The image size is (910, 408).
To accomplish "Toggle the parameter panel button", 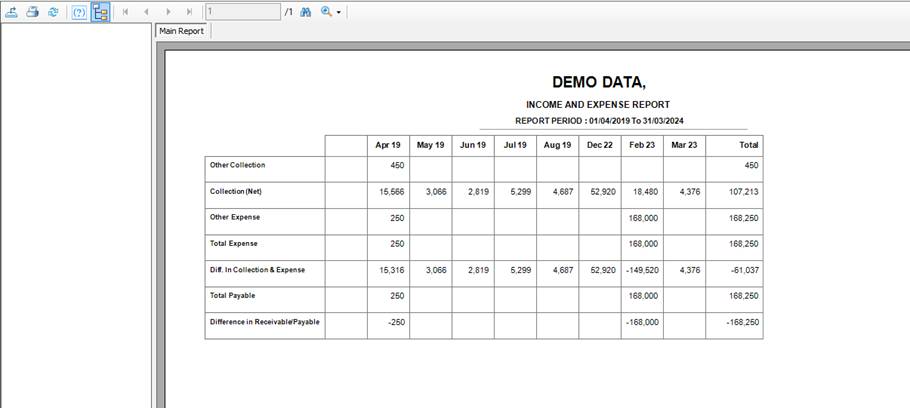I will pos(79,12).
